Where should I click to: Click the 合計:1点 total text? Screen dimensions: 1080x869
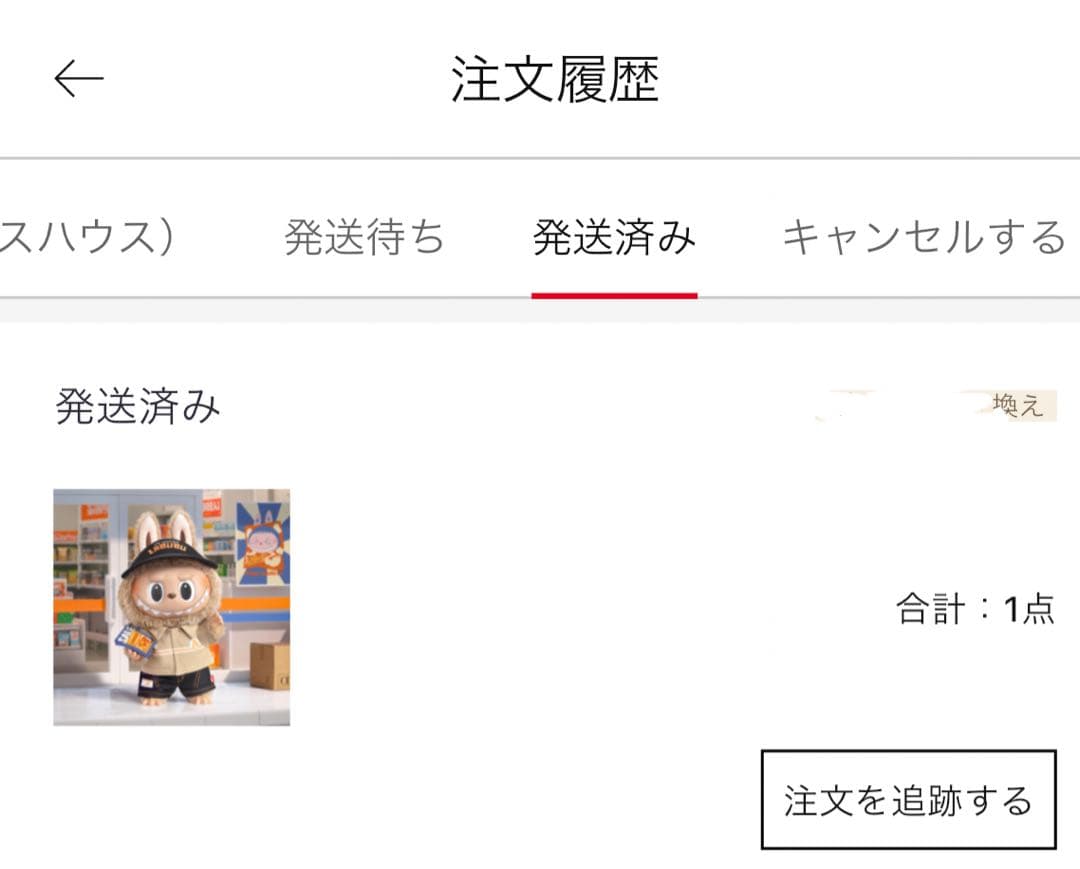(975, 609)
